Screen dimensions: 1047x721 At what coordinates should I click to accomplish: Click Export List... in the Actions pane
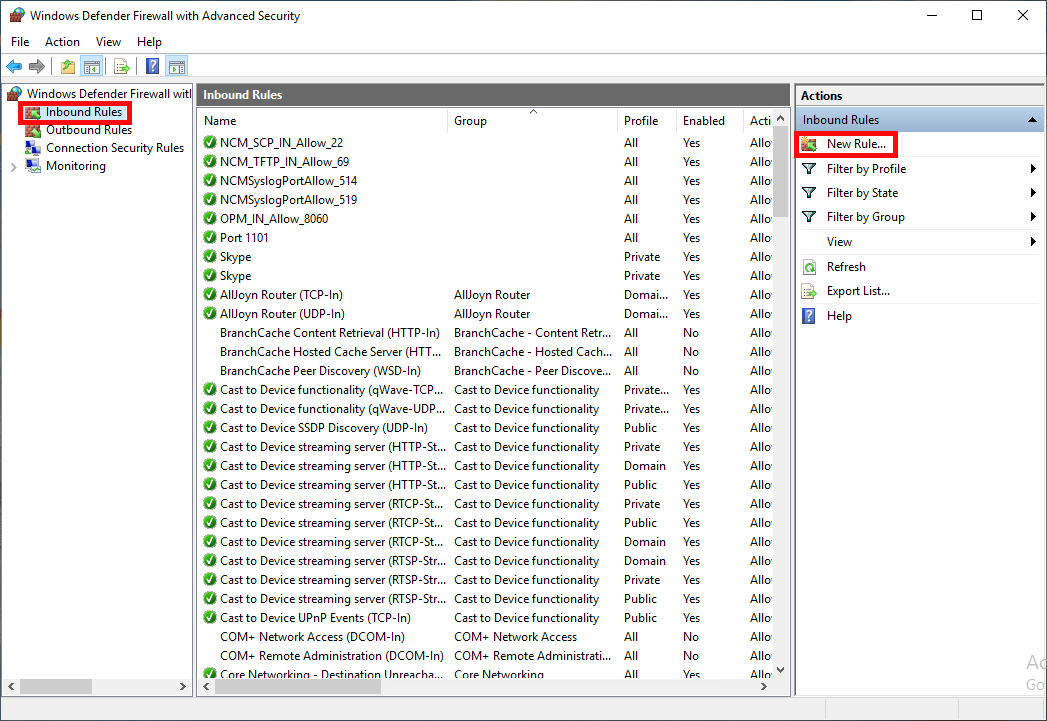coord(858,291)
